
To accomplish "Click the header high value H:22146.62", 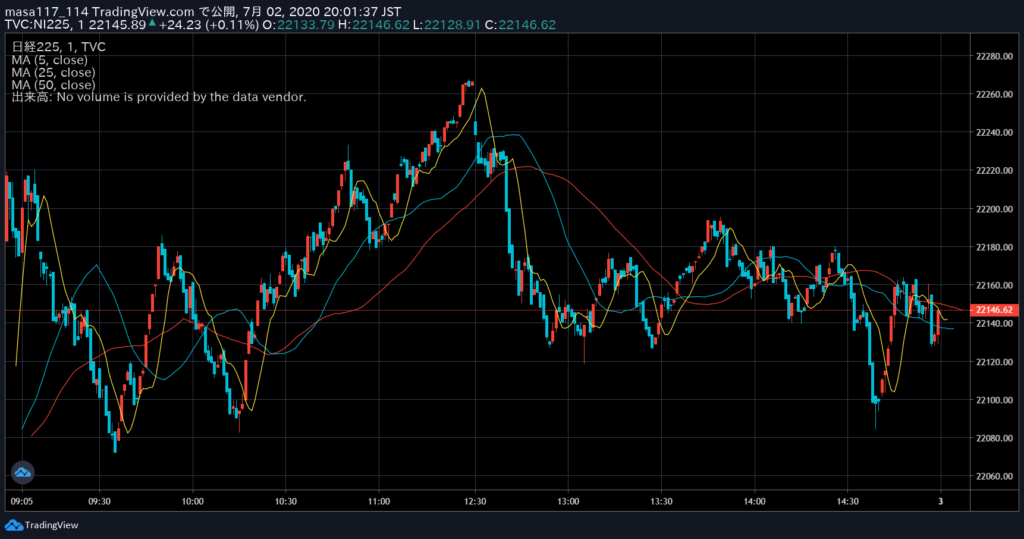I will click(374, 25).
